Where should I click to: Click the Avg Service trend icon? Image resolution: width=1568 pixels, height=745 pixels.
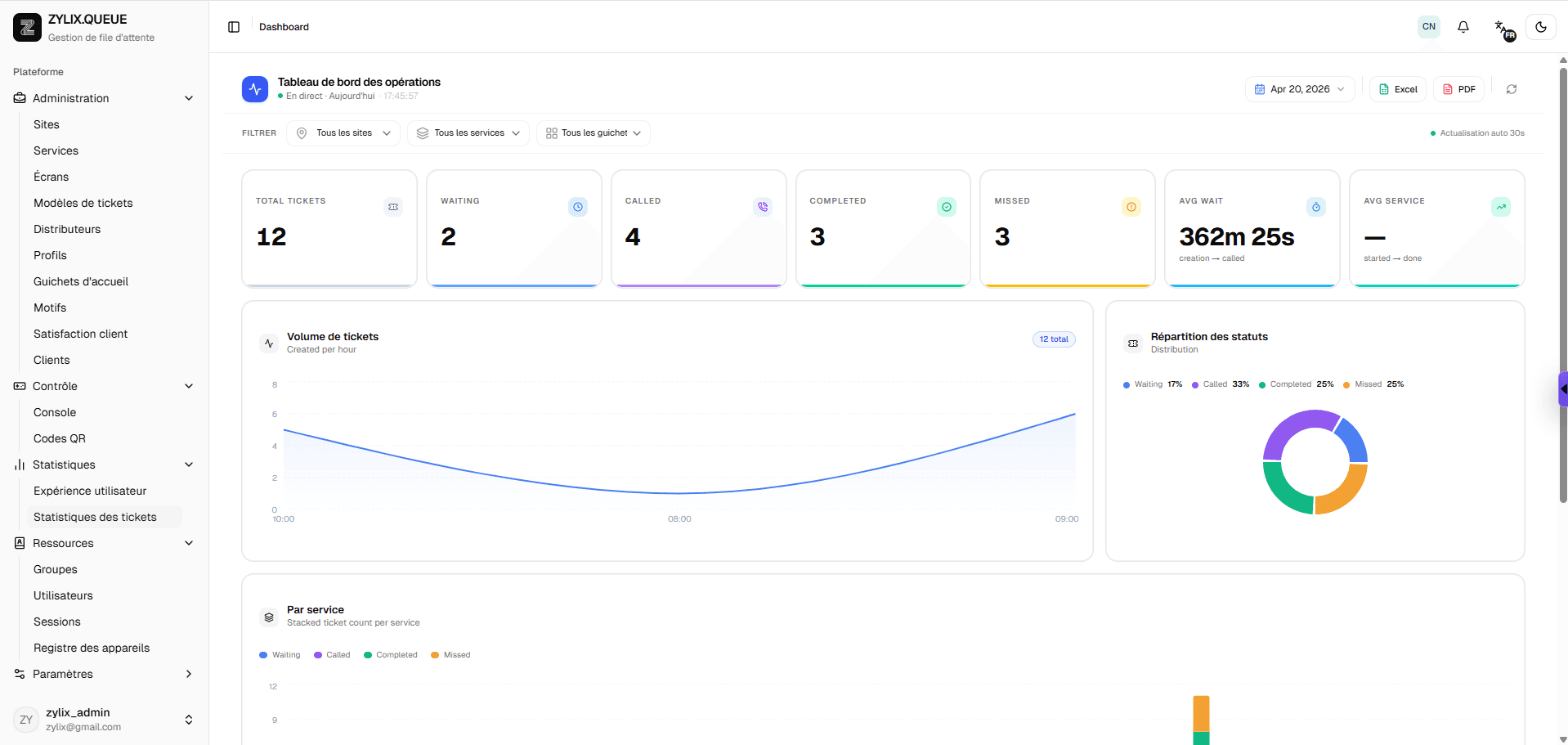1501,207
